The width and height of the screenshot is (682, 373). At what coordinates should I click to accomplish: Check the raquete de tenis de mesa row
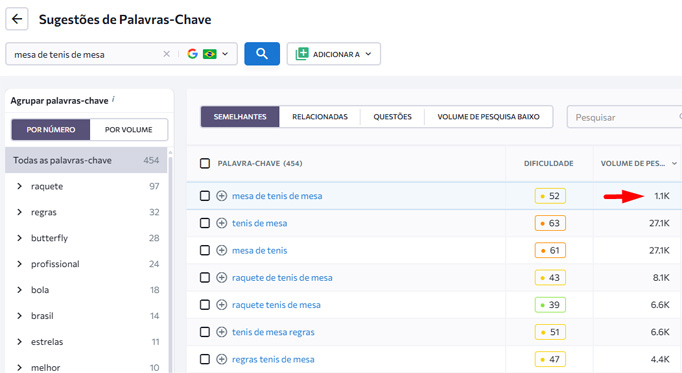click(205, 277)
